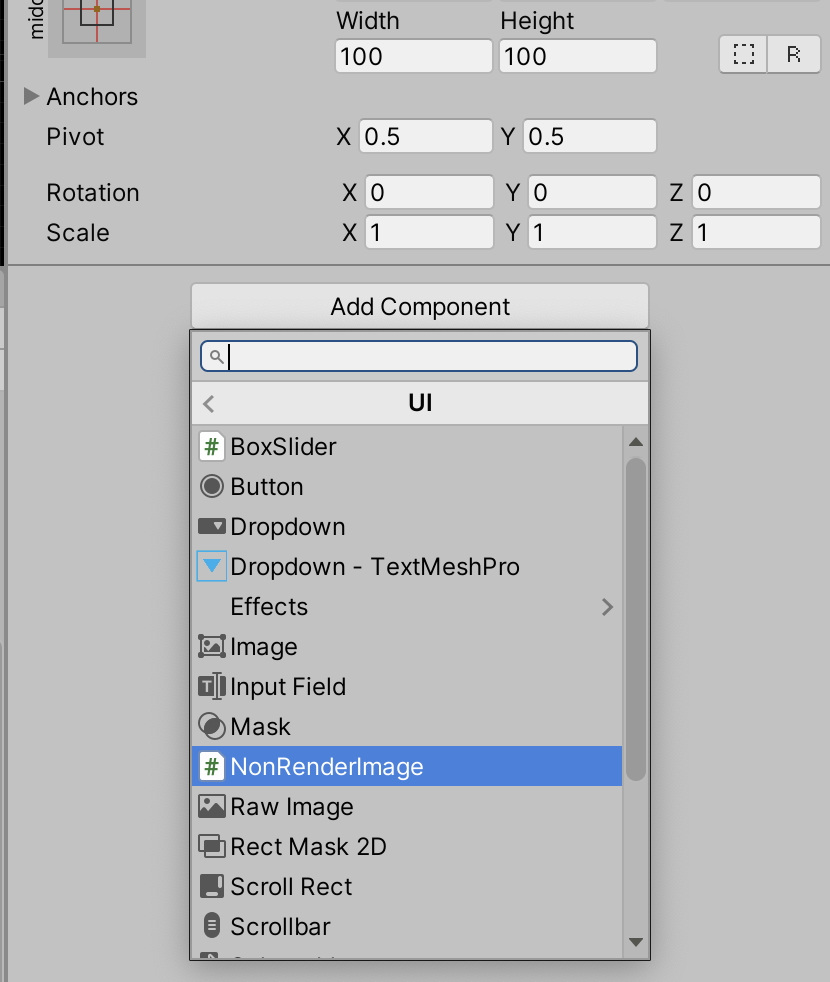Pick the Mask component icon

click(212, 726)
